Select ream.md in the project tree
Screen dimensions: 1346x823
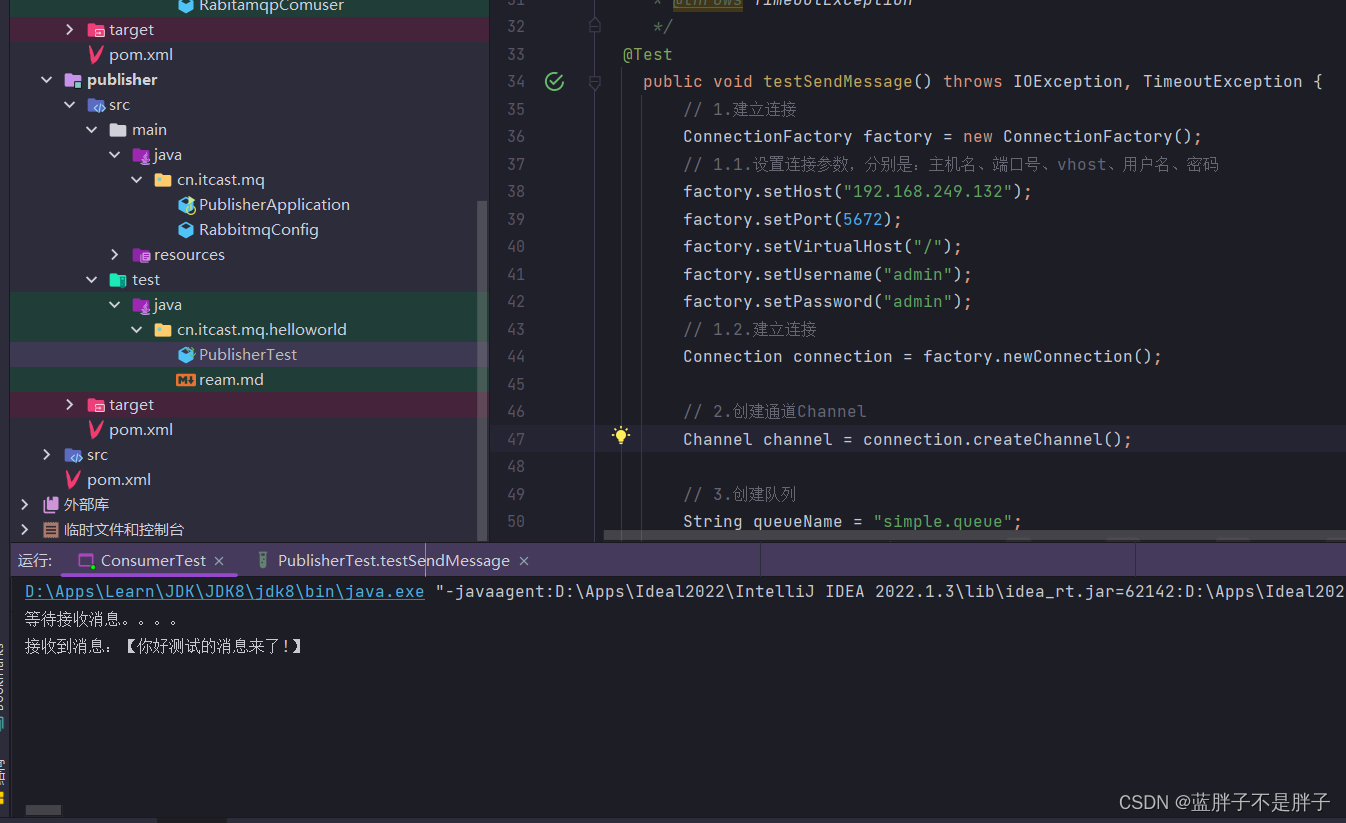[231, 380]
